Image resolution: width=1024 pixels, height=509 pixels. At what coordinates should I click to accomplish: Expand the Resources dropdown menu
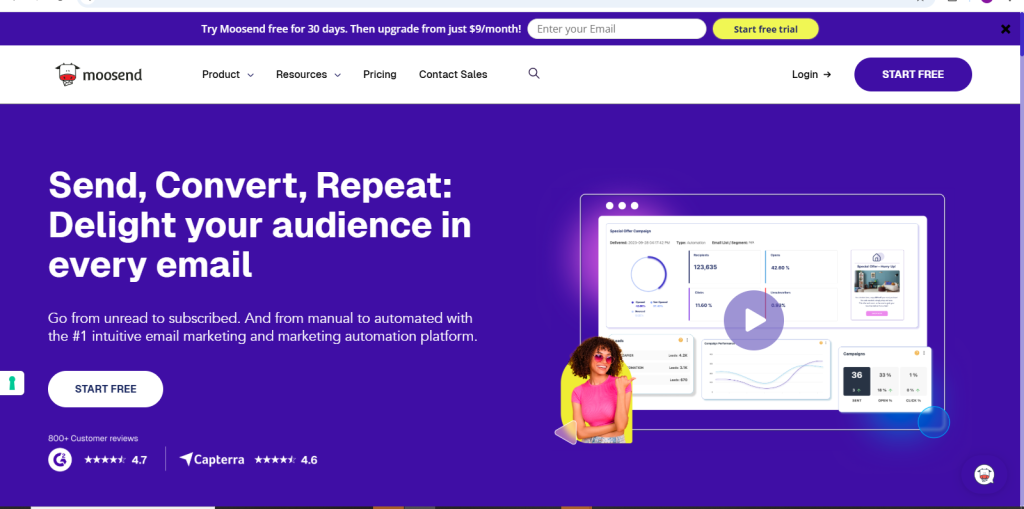pos(308,74)
